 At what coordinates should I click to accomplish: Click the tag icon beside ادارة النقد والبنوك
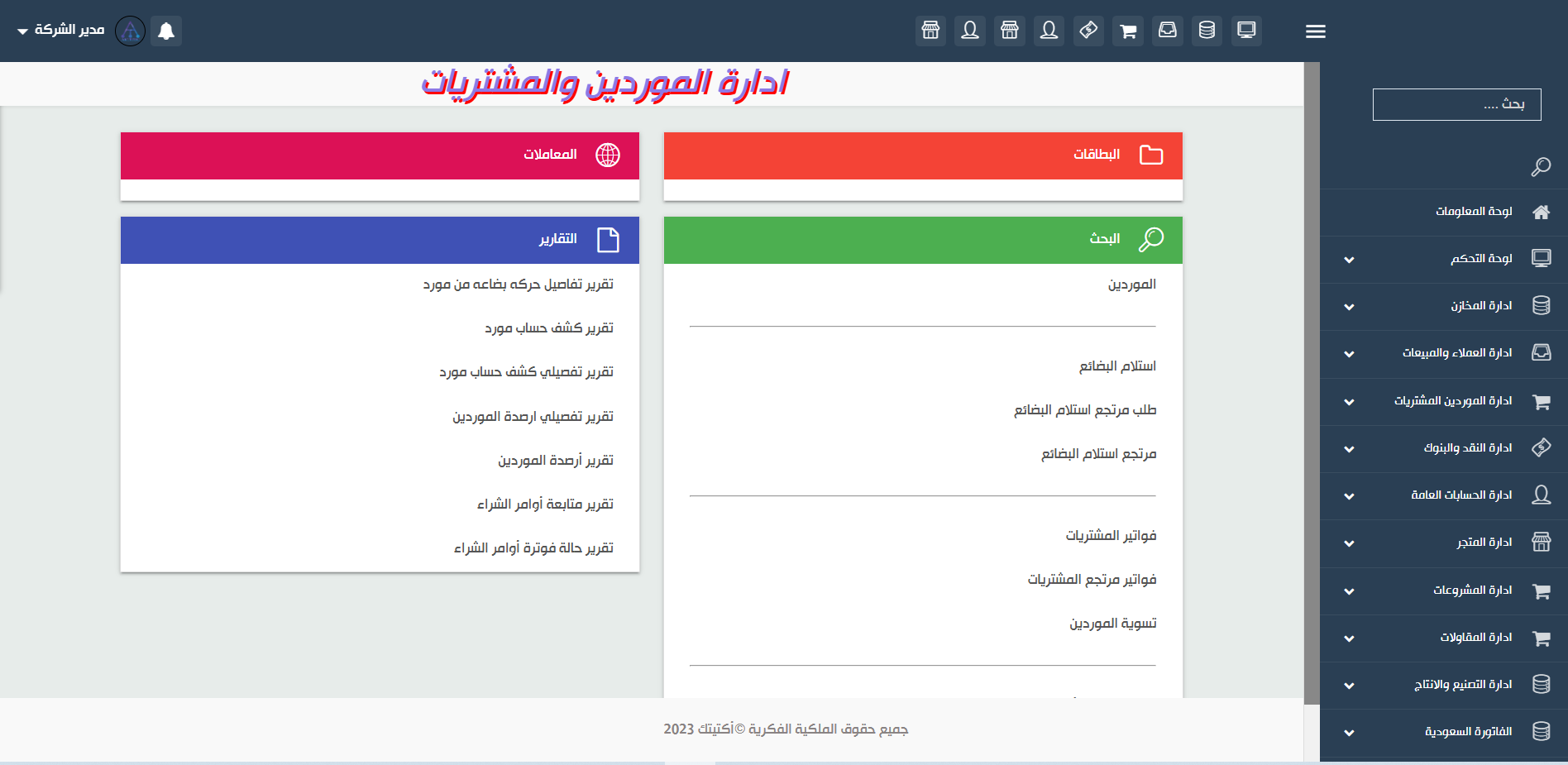click(x=1541, y=447)
